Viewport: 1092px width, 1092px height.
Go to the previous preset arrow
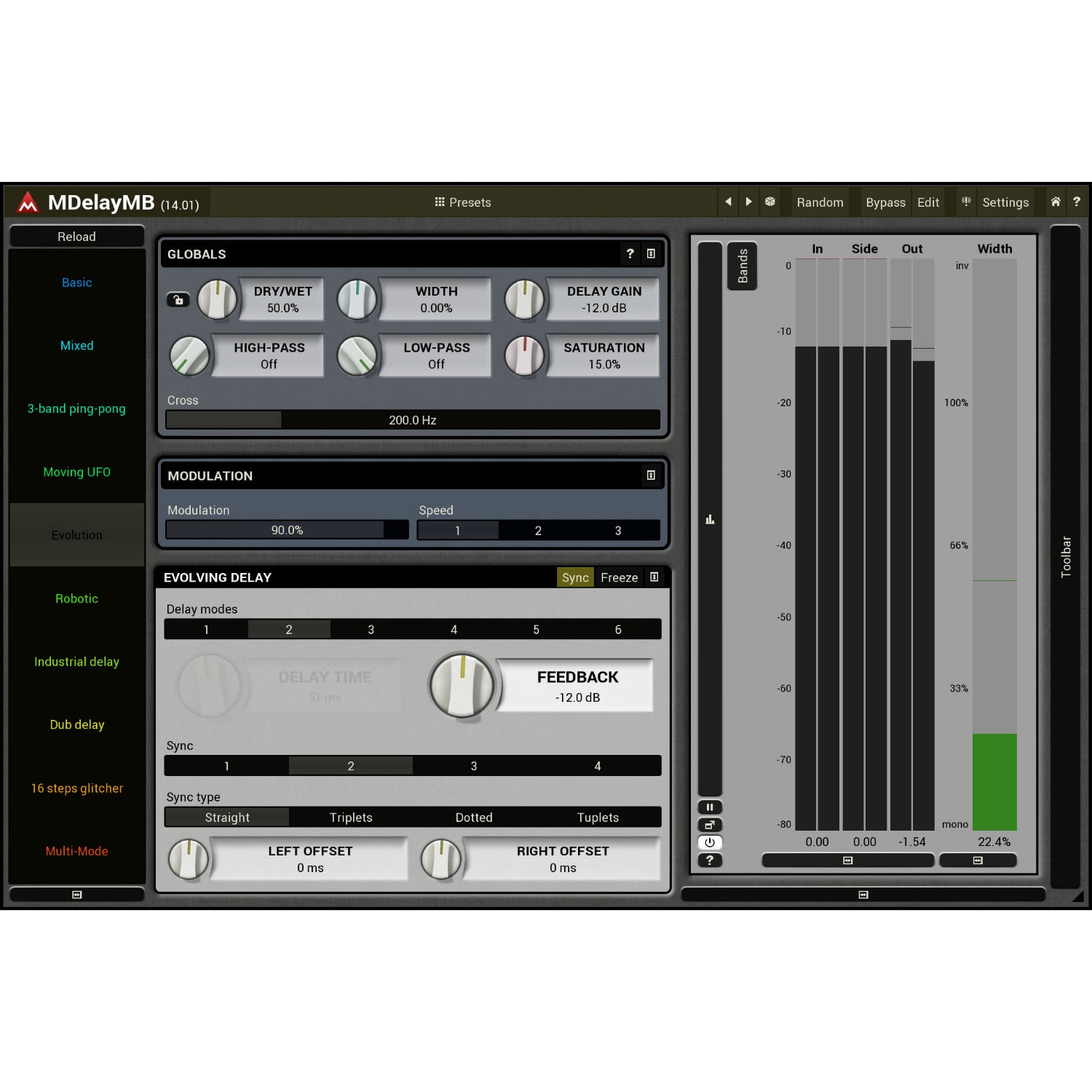728,202
